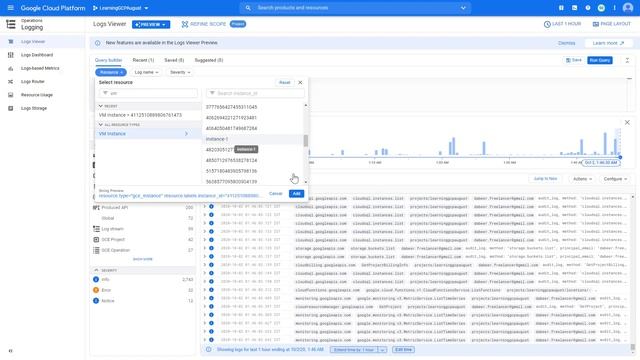This screenshot has height=360, width=640.
Task: Open the Resource filter dropdown
Action: [111, 72]
